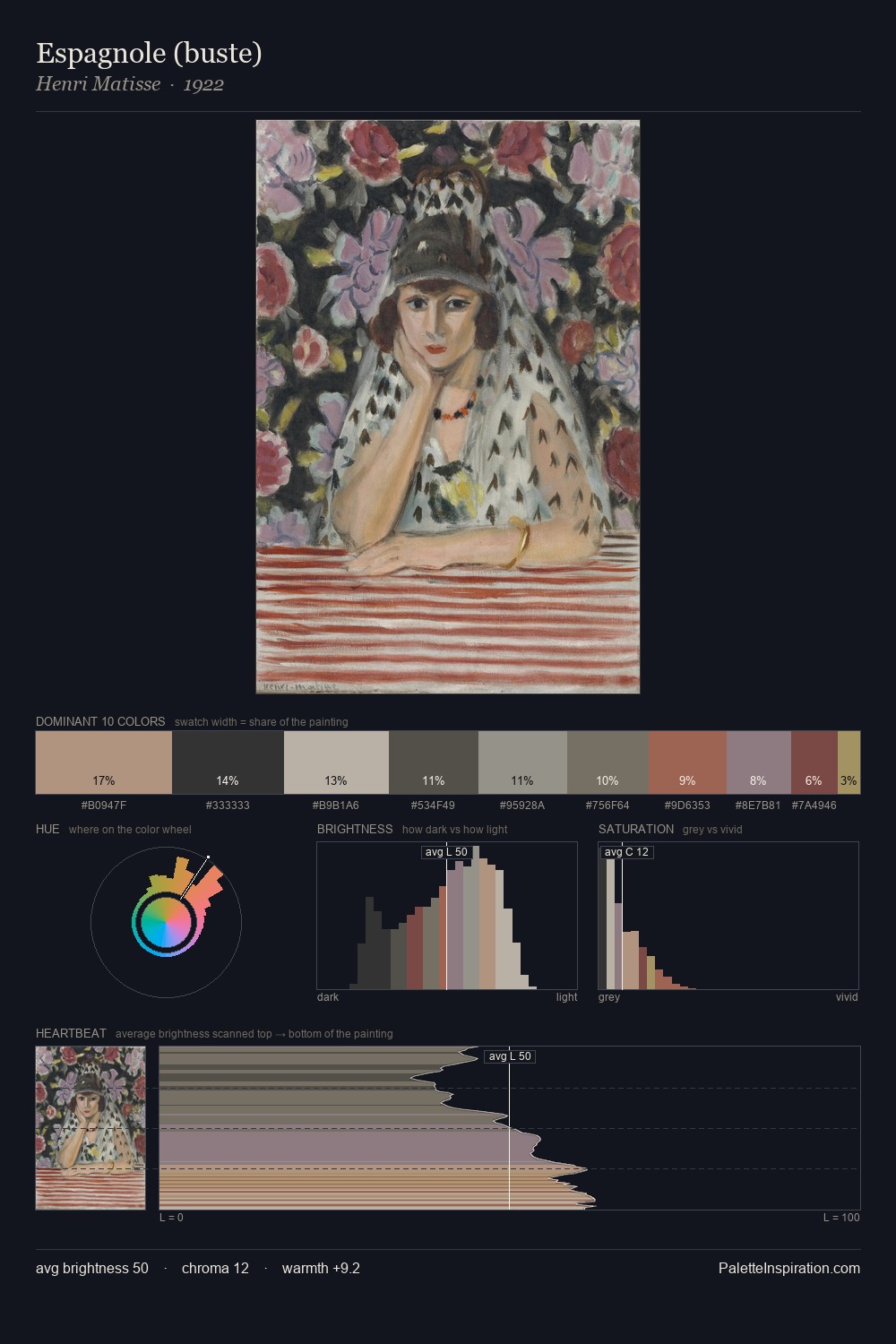Click the hex code #95928A
This screenshot has width=896, height=1344.
tap(522, 806)
